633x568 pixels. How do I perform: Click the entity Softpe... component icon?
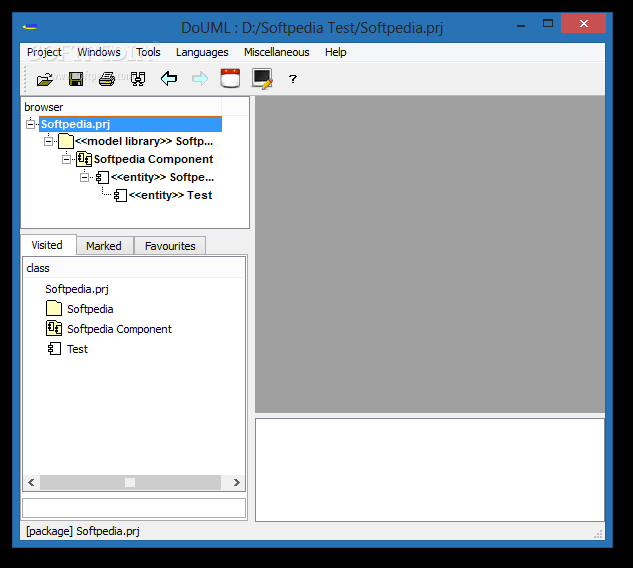click(102, 177)
